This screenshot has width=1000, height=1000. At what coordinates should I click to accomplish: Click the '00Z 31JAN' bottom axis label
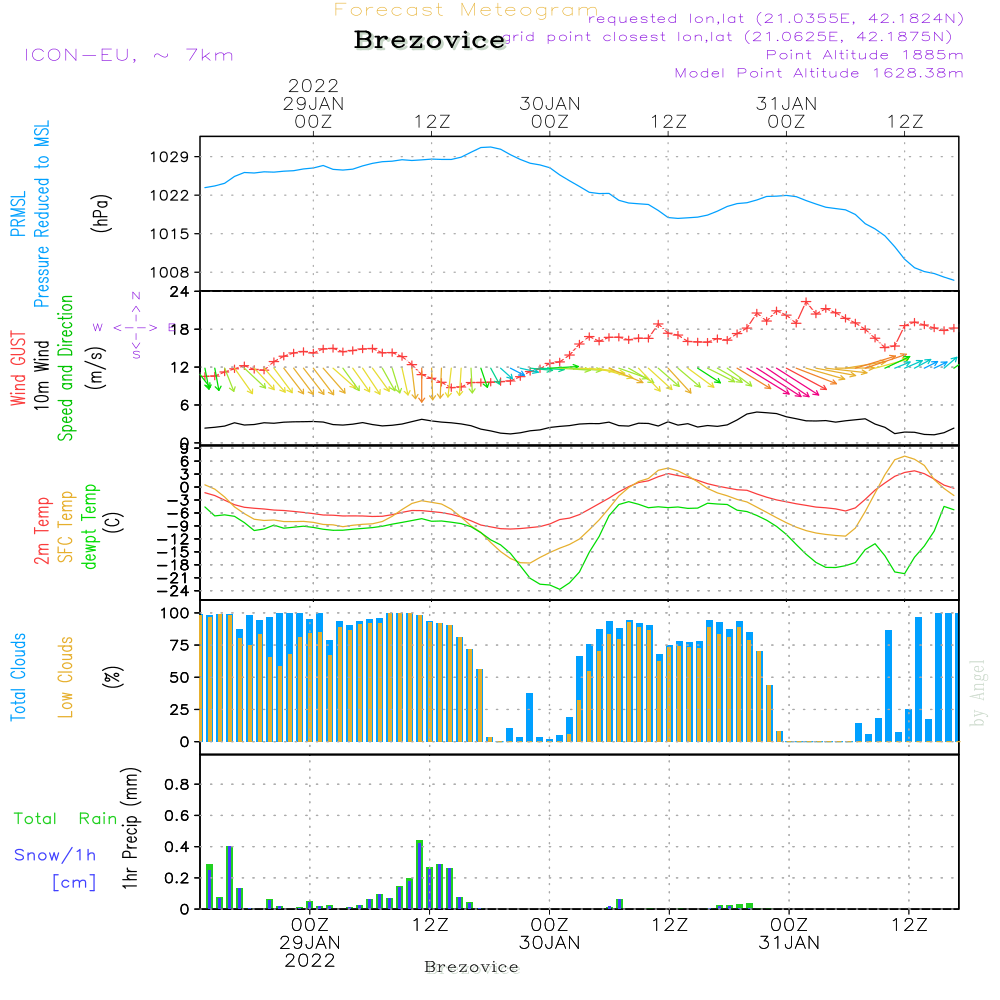(x=789, y=934)
